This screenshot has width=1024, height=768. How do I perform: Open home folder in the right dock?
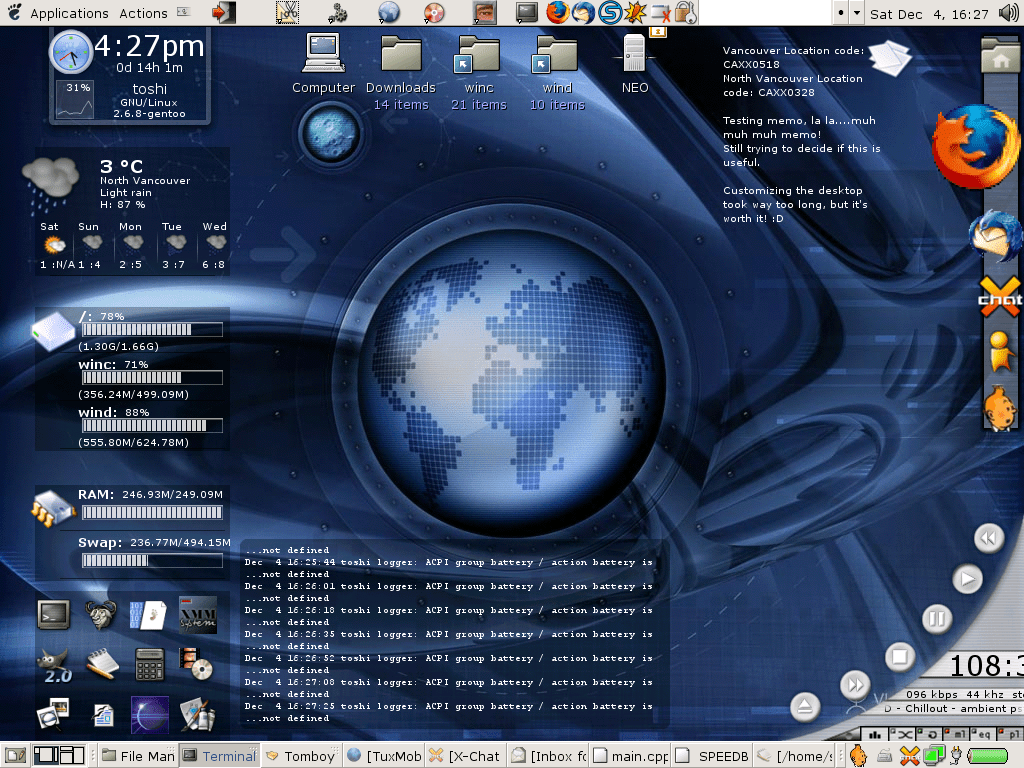(x=1001, y=57)
